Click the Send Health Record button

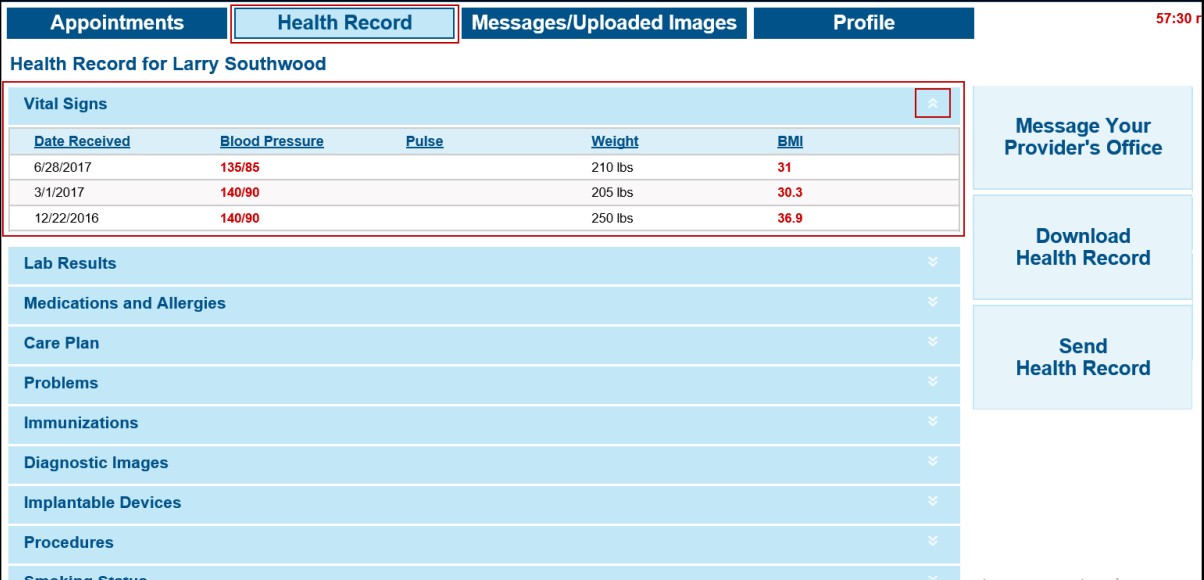coord(1083,355)
